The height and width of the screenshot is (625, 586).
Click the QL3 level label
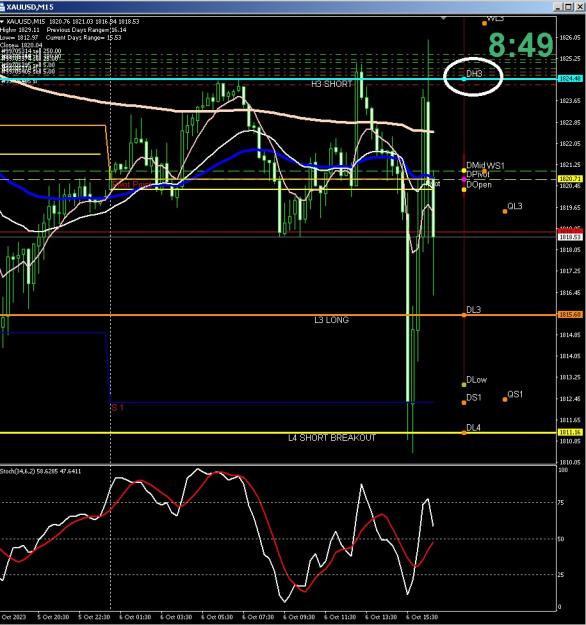tap(515, 206)
